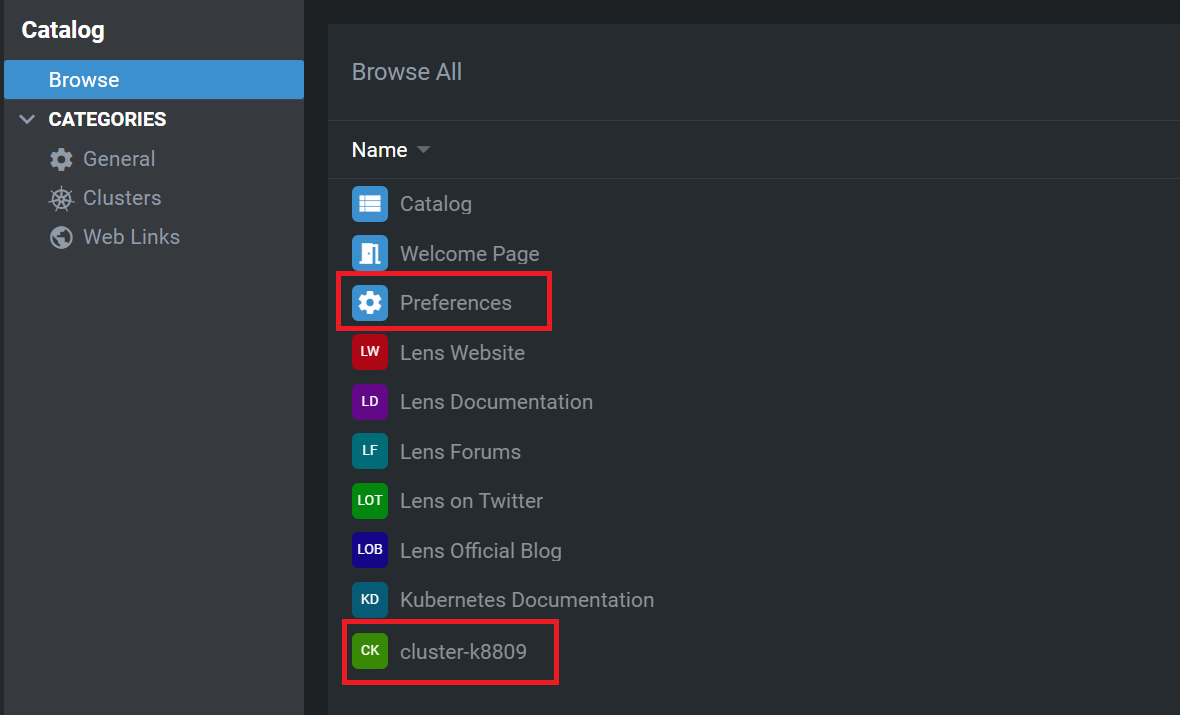Open the General category
The width and height of the screenshot is (1180, 715).
coord(119,159)
